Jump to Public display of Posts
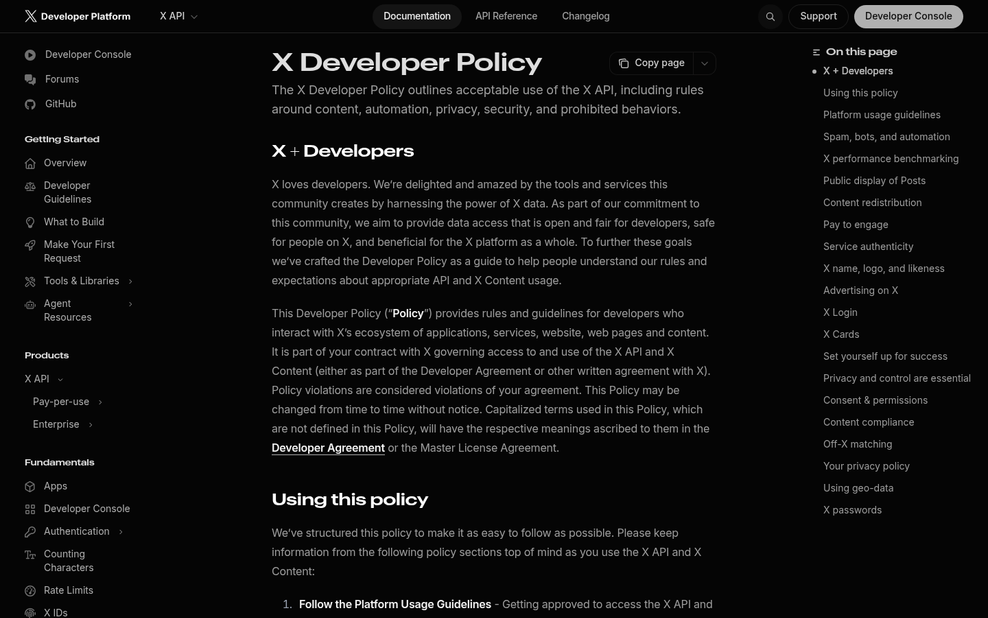Image resolution: width=988 pixels, height=618 pixels. (874, 181)
